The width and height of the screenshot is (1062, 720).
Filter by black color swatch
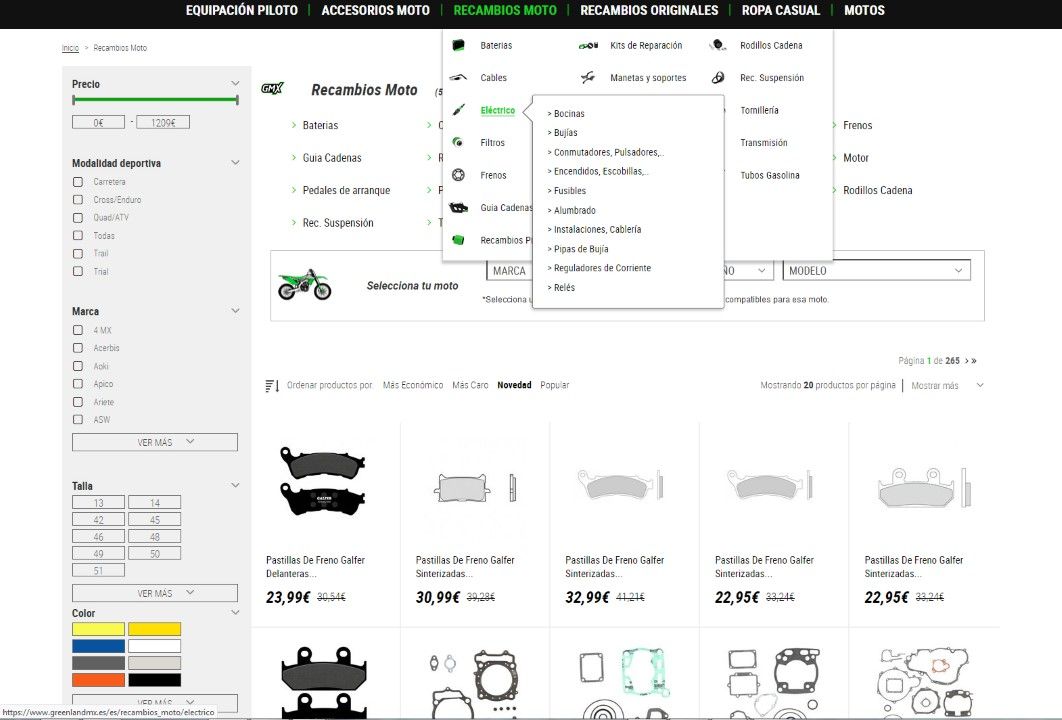point(154,680)
